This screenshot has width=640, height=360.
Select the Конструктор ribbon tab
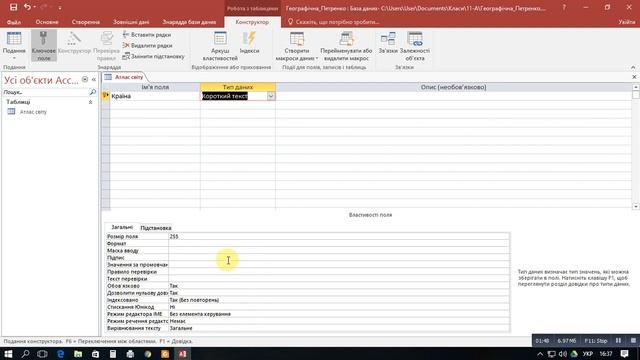[x=252, y=22]
